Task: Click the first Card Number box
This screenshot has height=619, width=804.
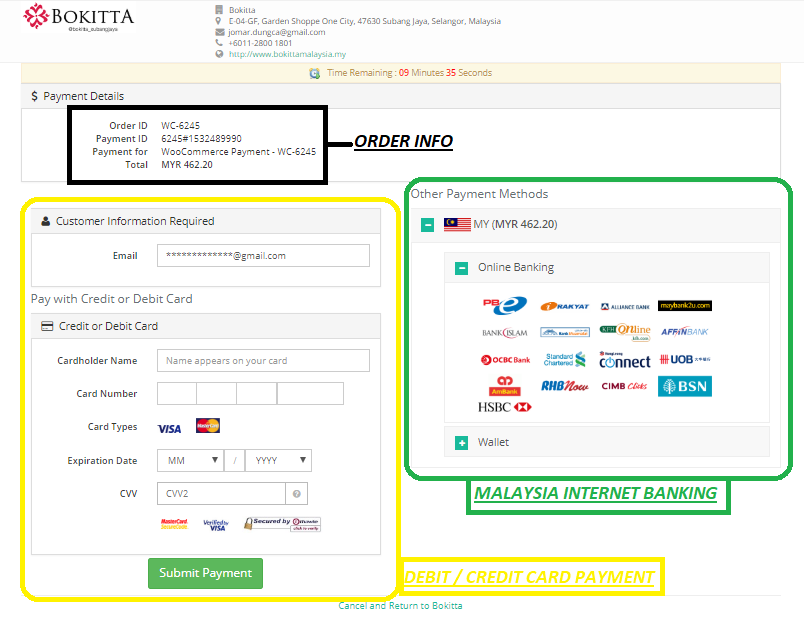Action: coord(177,393)
